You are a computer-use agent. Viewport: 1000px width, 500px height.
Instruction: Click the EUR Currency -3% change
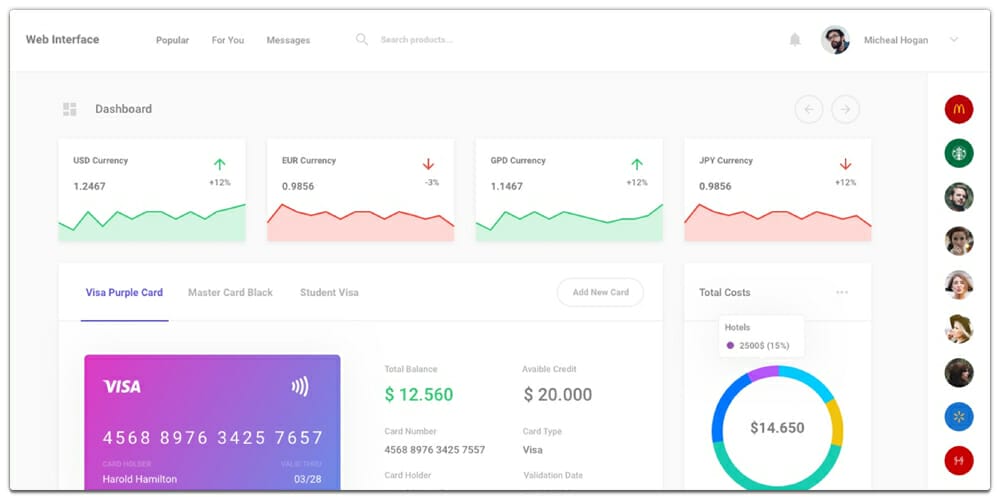tap(432, 182)
